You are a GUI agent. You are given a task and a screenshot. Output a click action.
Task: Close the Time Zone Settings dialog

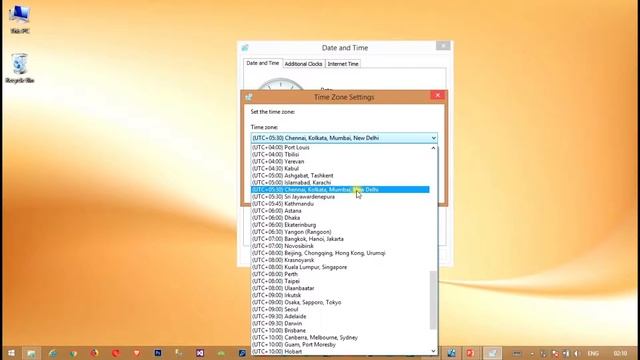(x=438, y=95)
